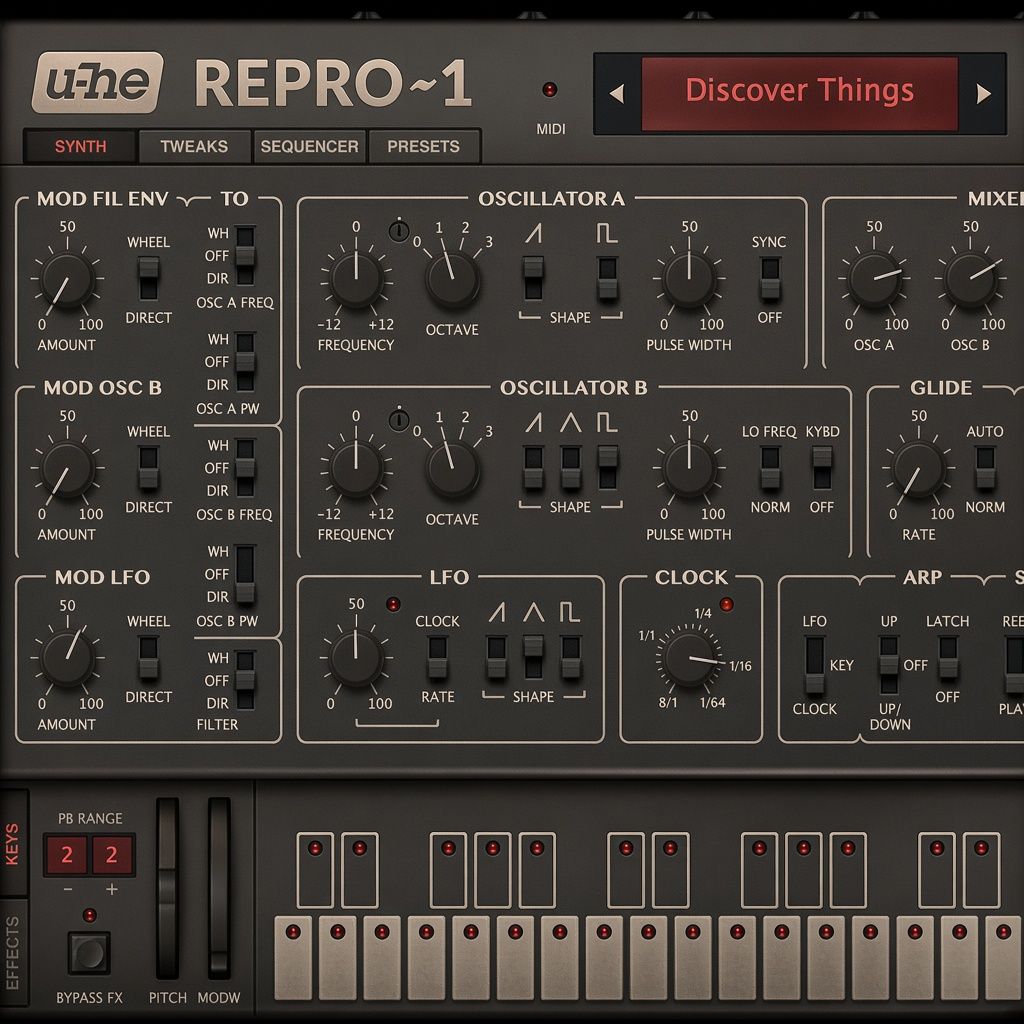The height and width of the screenshot is (1024, 1024).
Task: Flip MOD LFO wheel/direct switch
Action: (x=148, y=658)
